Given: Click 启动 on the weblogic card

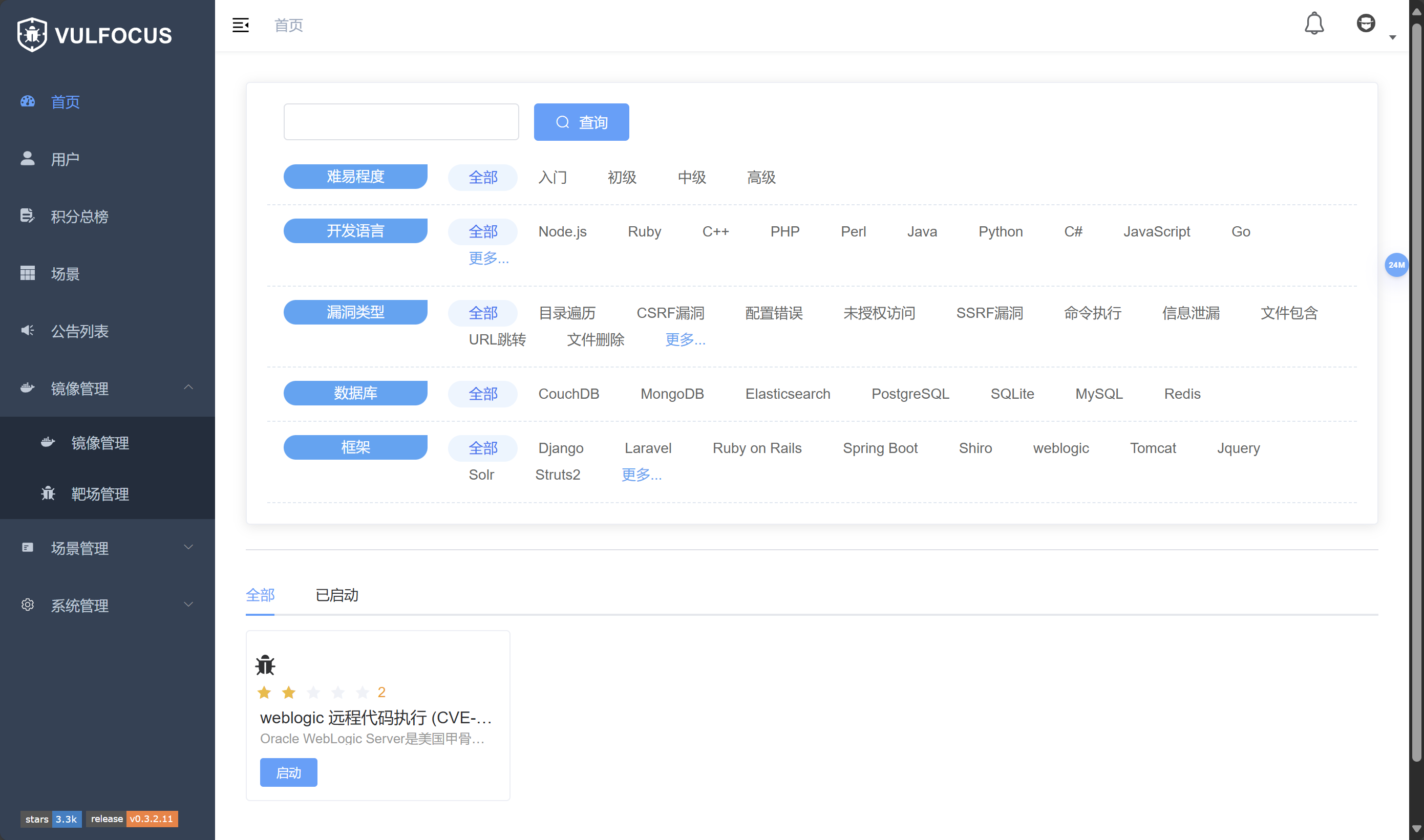Looking at the screenshot, I should click(x=288, y=772).
